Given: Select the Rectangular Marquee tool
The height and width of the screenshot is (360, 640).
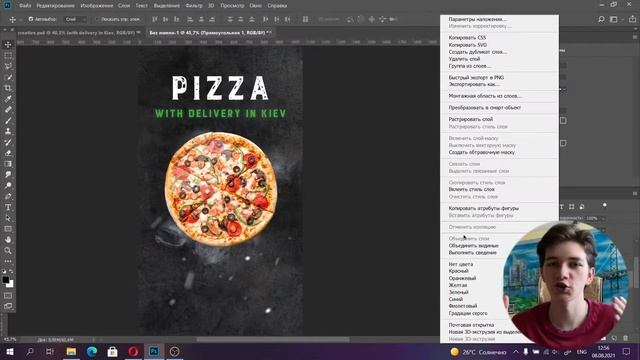Looking at the screenshot, I should tap(8, 56).
